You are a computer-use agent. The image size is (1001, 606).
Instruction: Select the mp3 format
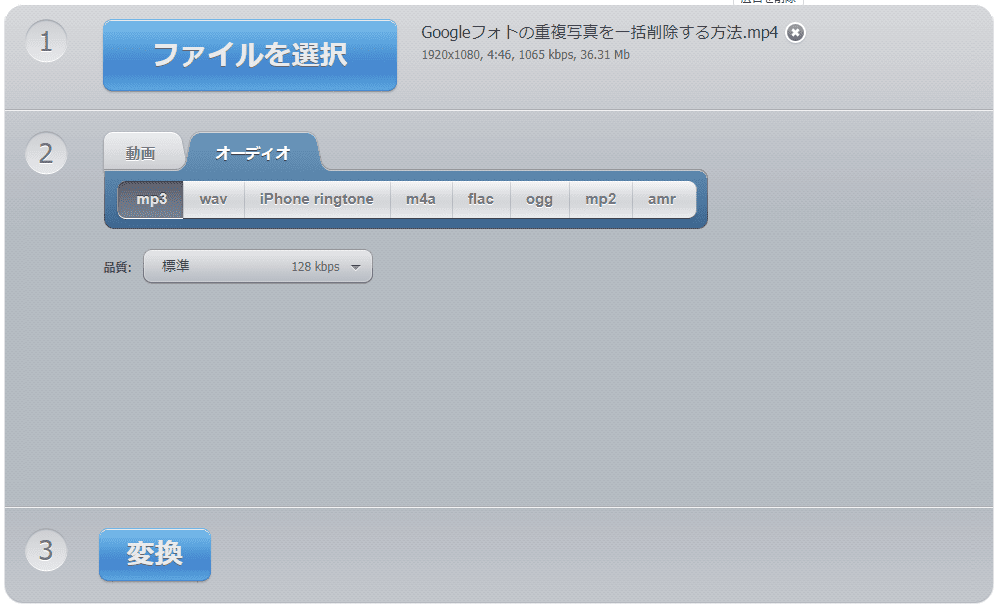click(x=151, y=199)
